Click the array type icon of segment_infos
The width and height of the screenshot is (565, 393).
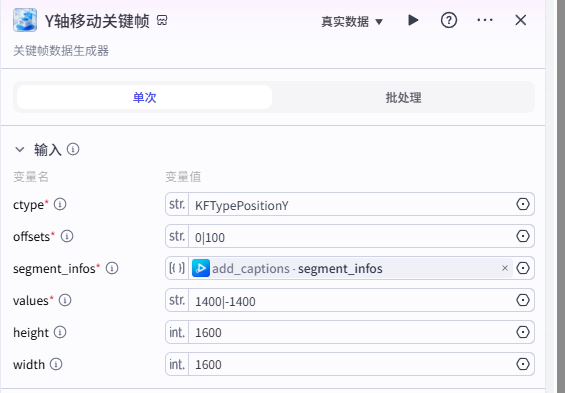177,268
